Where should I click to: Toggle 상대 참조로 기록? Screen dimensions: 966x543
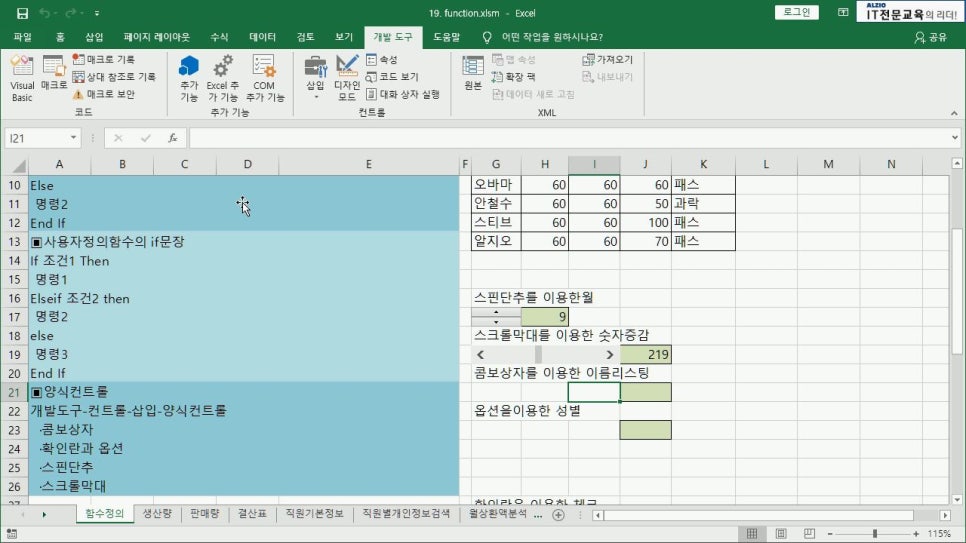114,76
